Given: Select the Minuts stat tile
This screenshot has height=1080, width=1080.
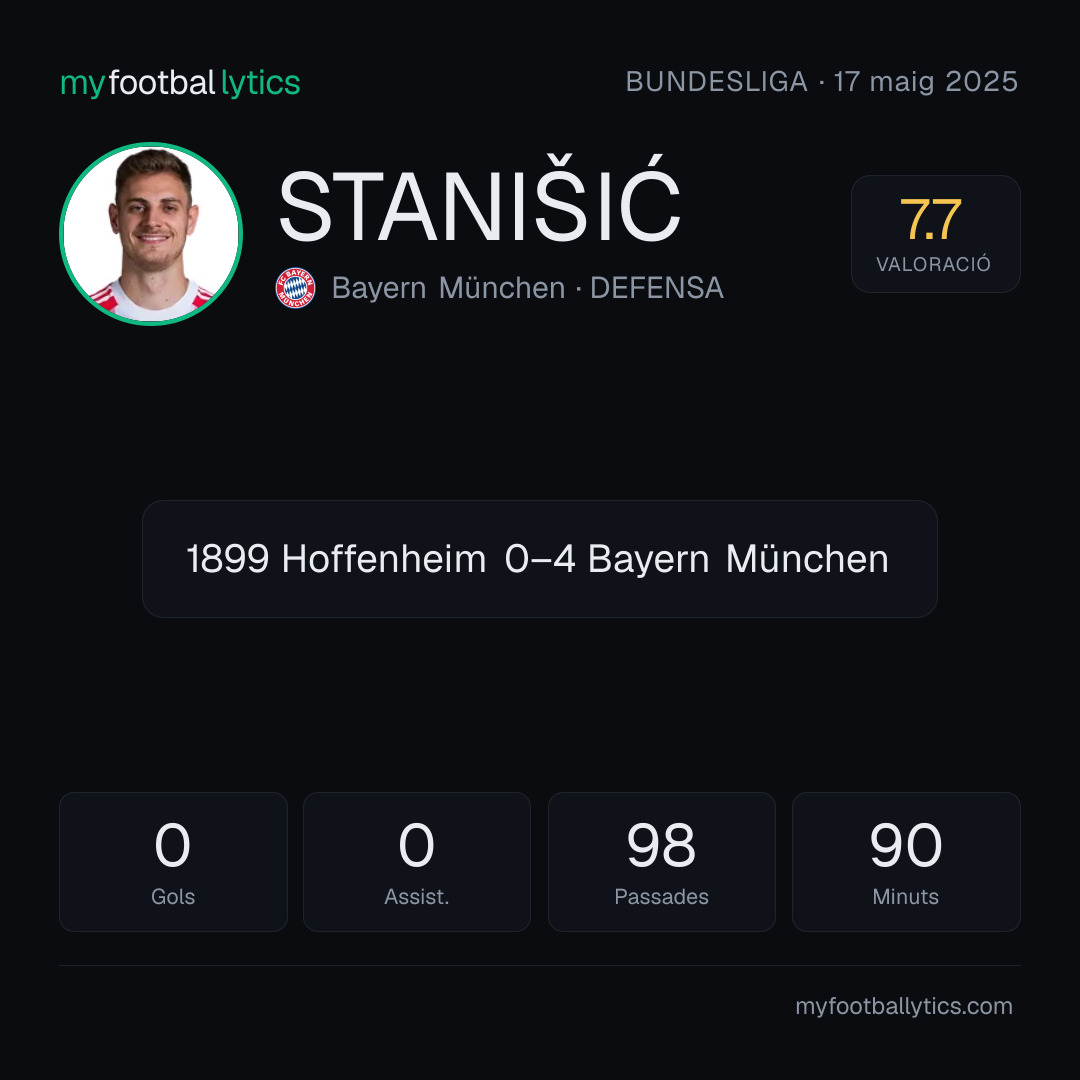Looking at the screenshot, I should (x=906, y=862).
